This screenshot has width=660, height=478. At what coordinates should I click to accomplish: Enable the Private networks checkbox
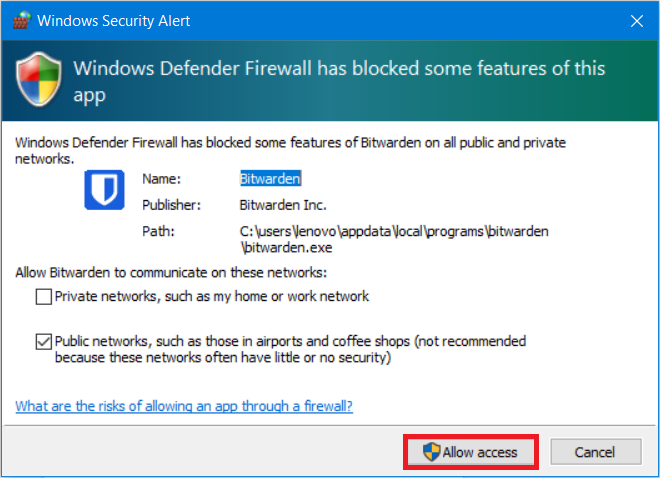click(43, 297)
